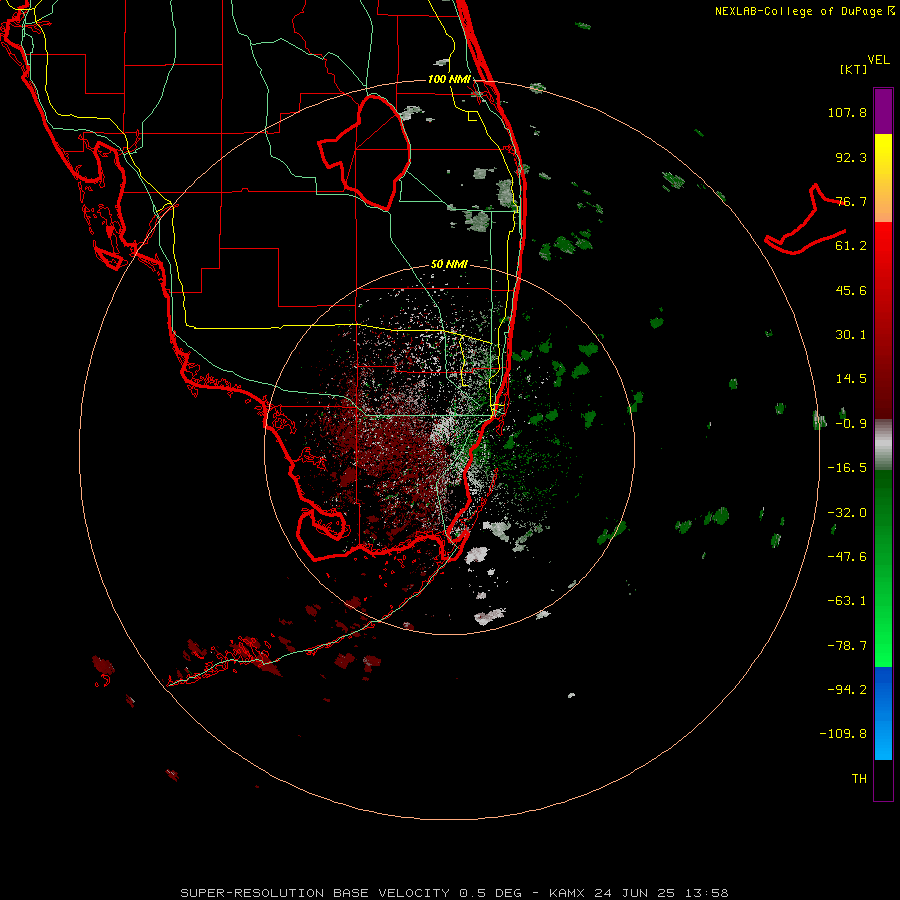Select the 45.6 legend value

point(851,290)
